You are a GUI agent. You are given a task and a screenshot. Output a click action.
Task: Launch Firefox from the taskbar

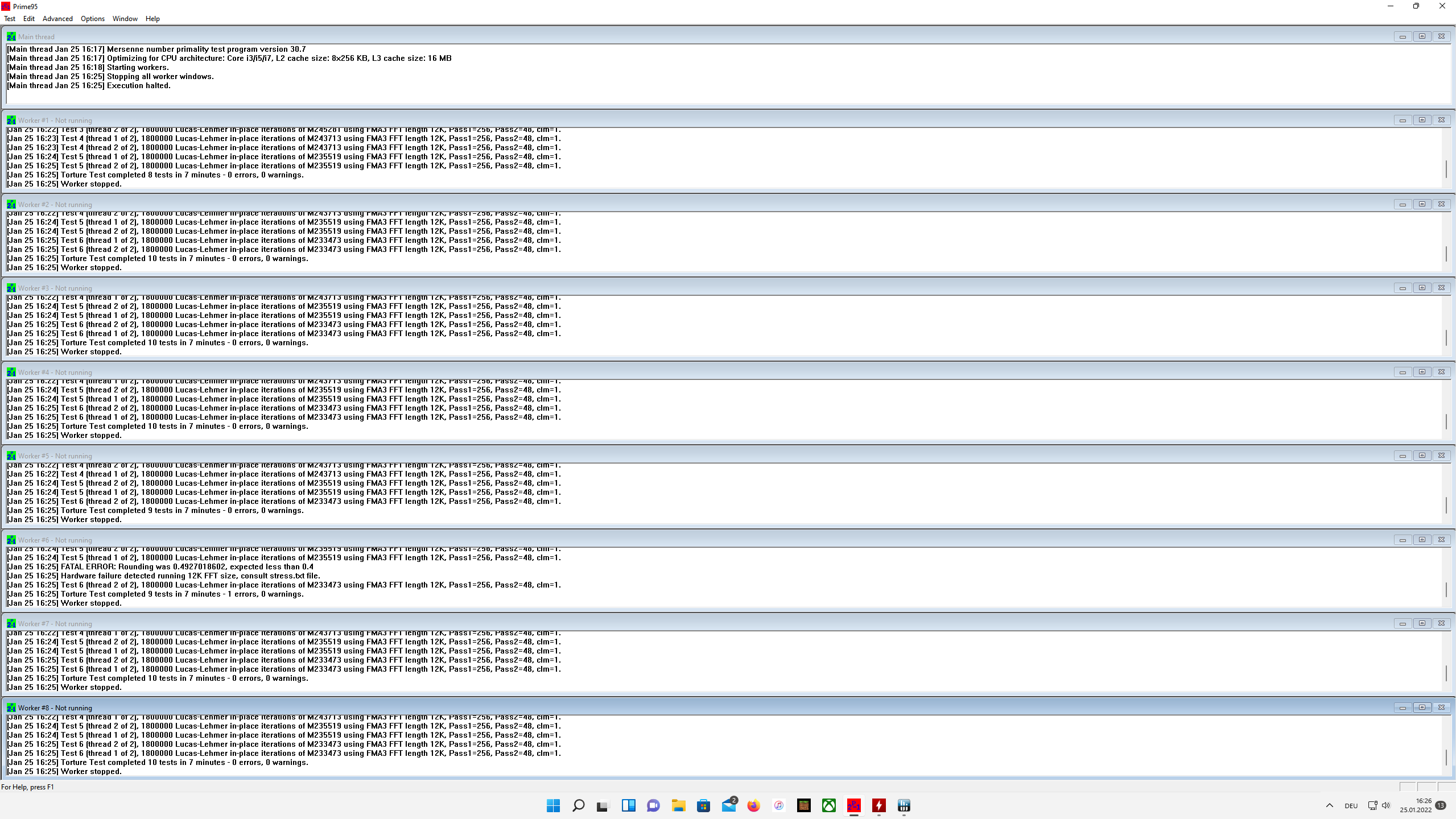click(x=753, y=805)
